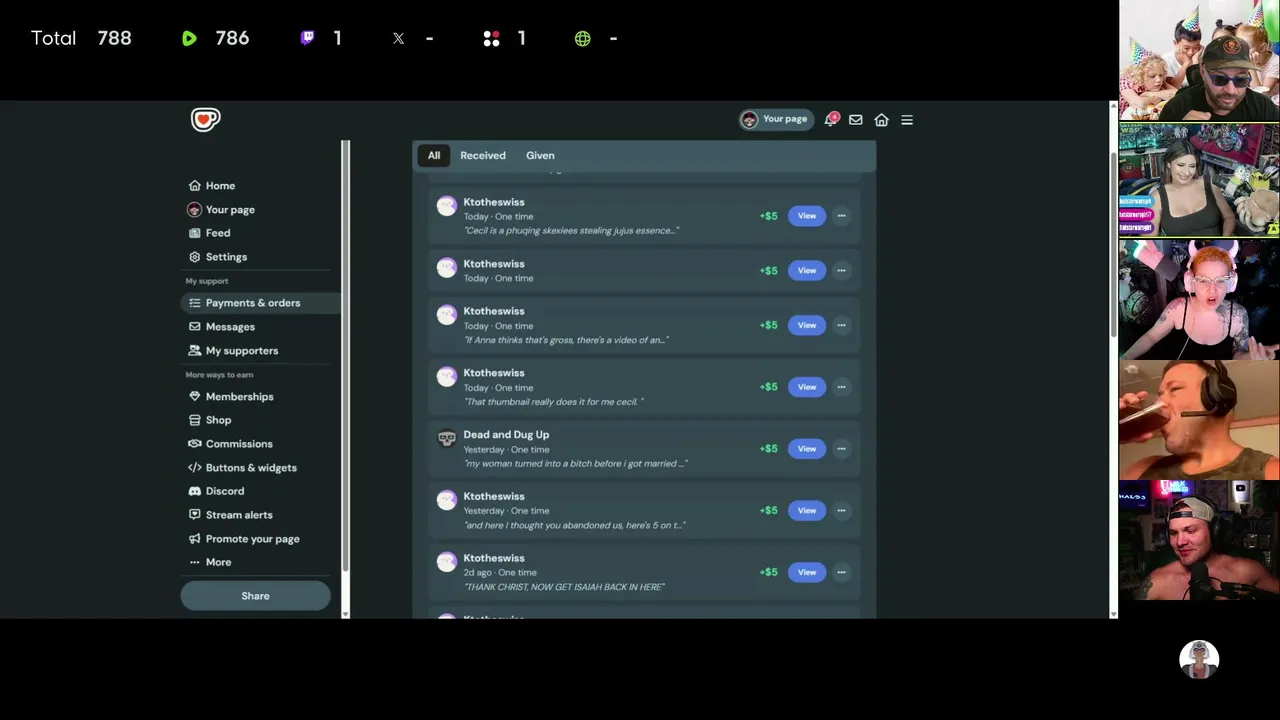1280x720 pixels.
Task: Click the Shop icon in the sidebar
Action: [x=195, y=420]
